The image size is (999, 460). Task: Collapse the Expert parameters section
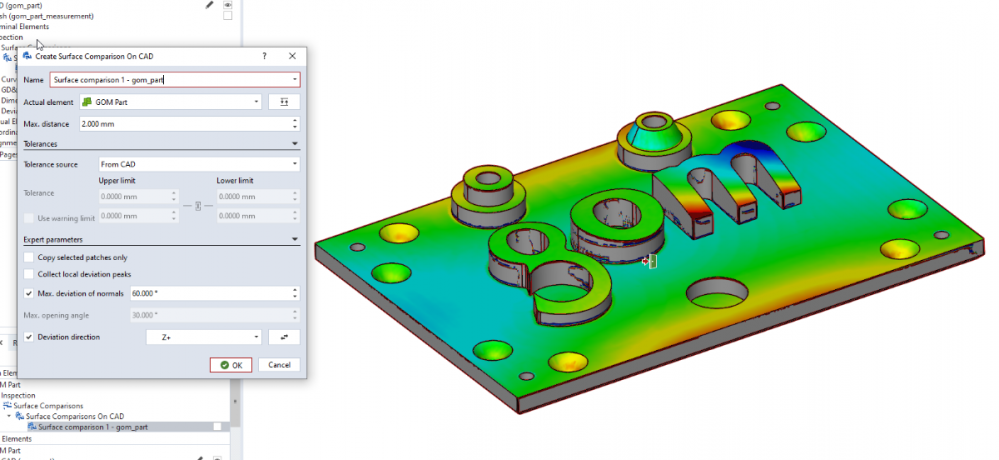pyautogui.click(x=295, y=240)
